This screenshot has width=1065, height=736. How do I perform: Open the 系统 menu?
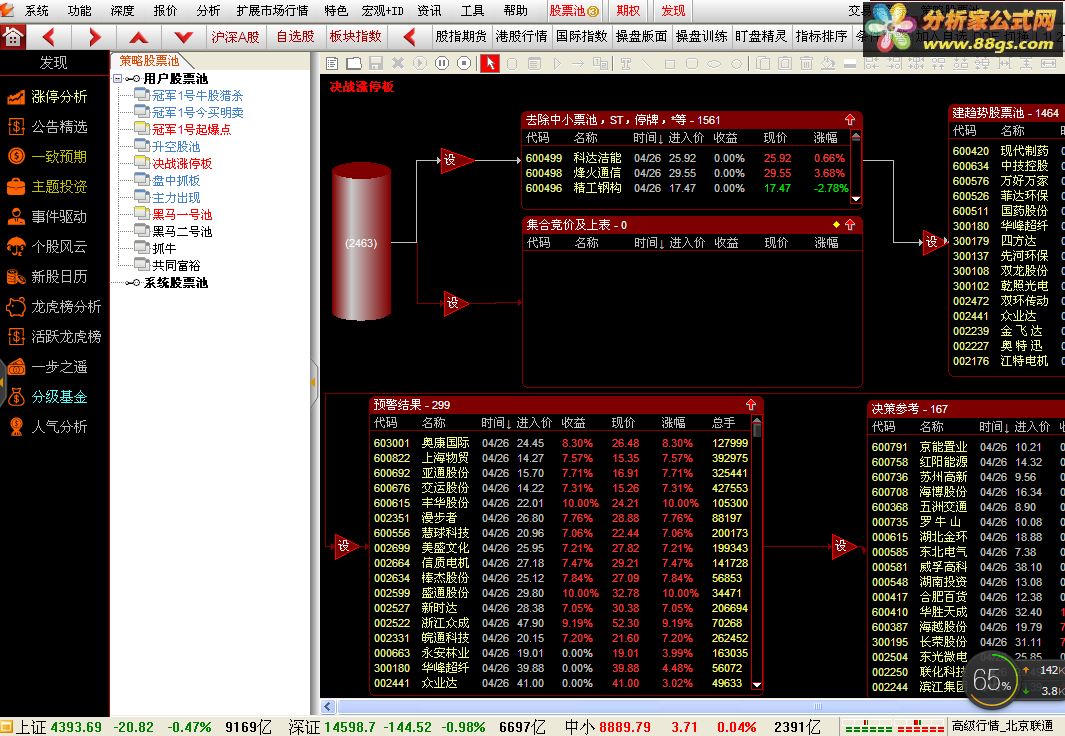coord(36,10)
